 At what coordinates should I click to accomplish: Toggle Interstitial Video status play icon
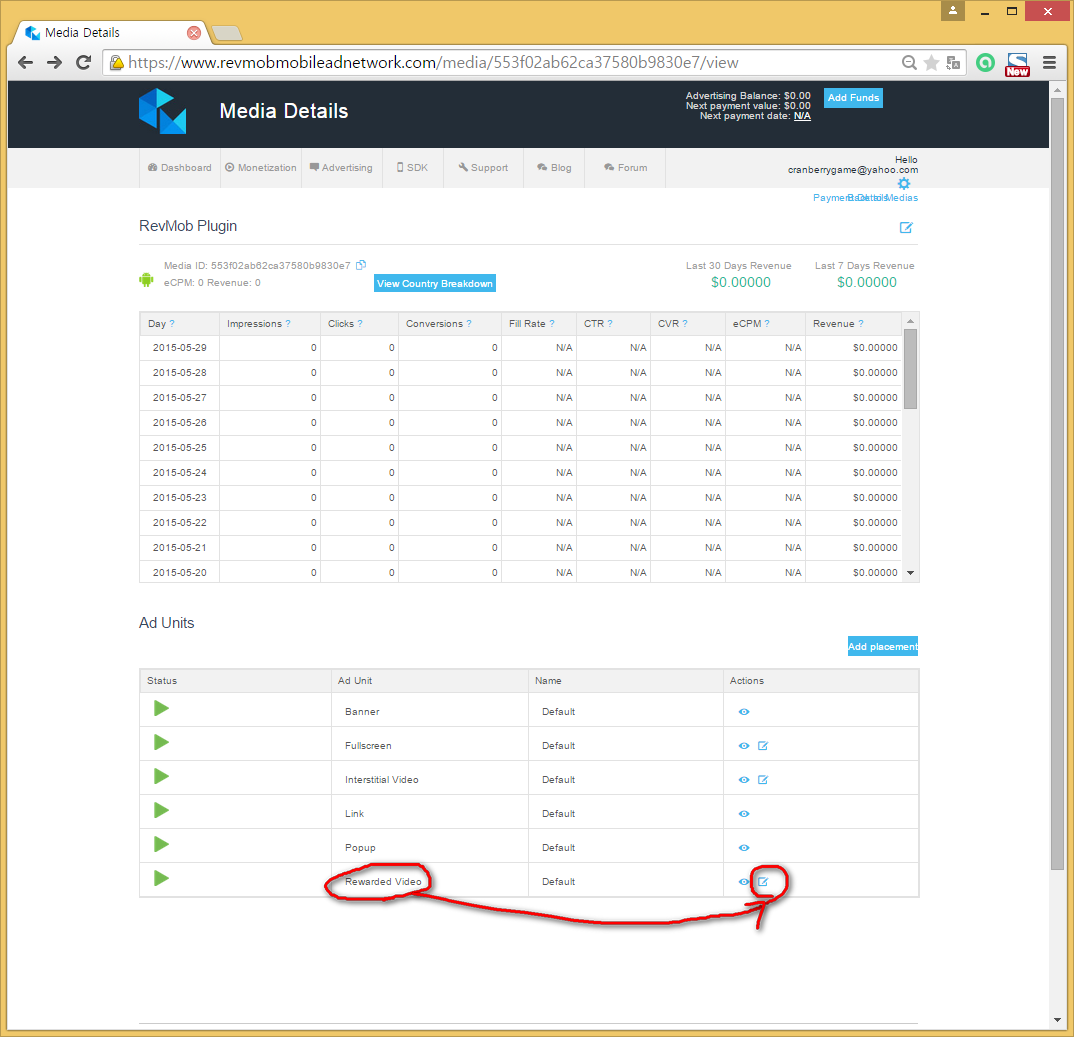[161, 776]
